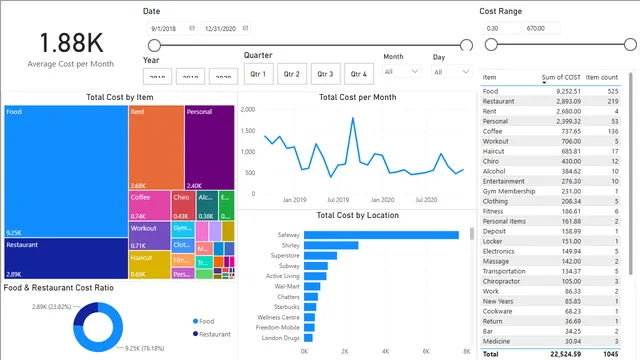Click the end date field 12/31/2020

[x=226, y=29]
